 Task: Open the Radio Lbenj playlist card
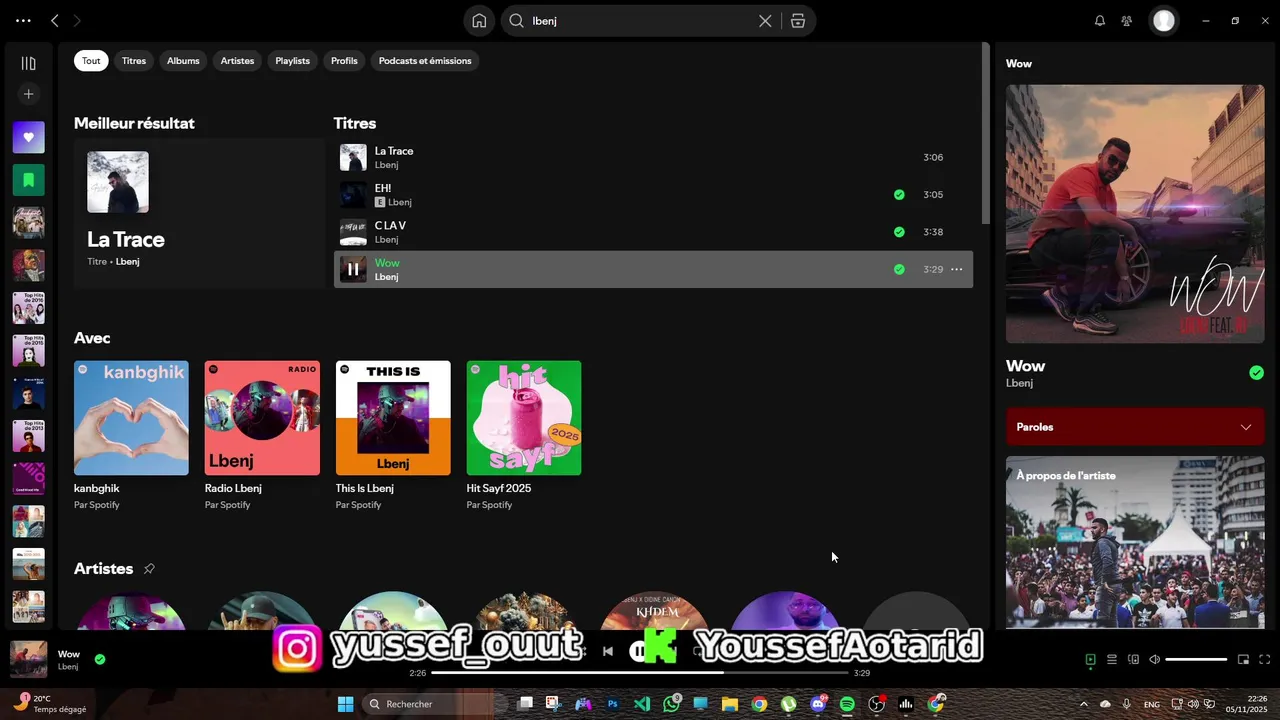(x=262, y=437)
